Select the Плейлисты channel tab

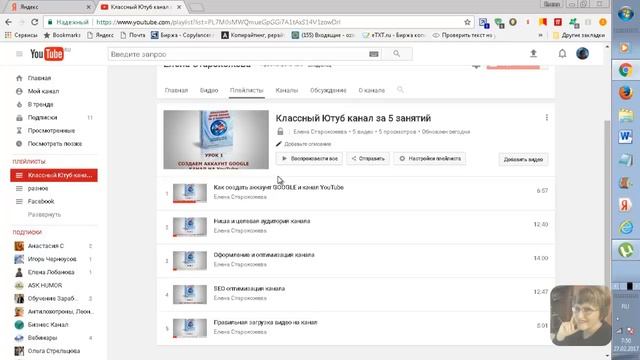click(247, 90)
